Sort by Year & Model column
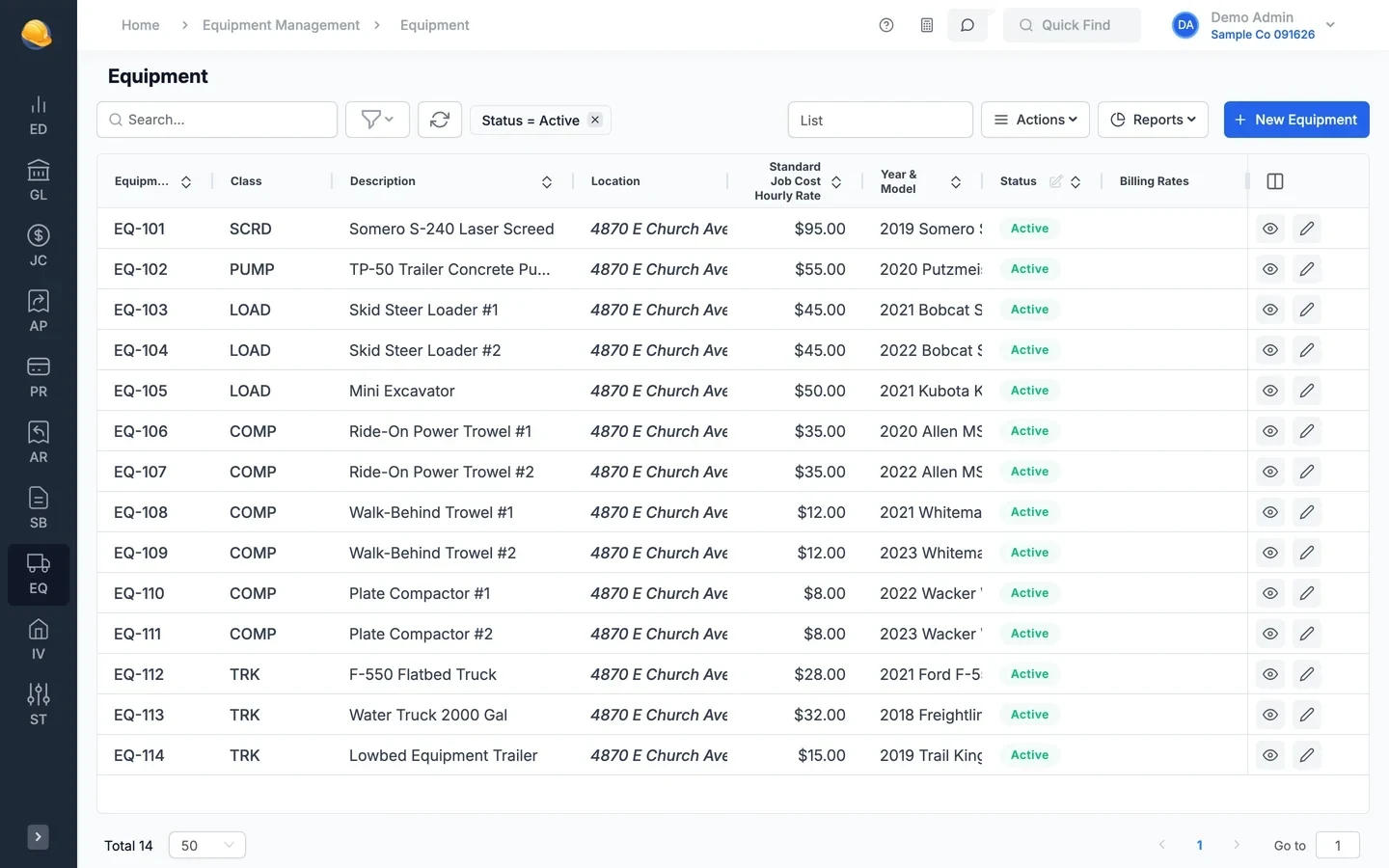 956,181
